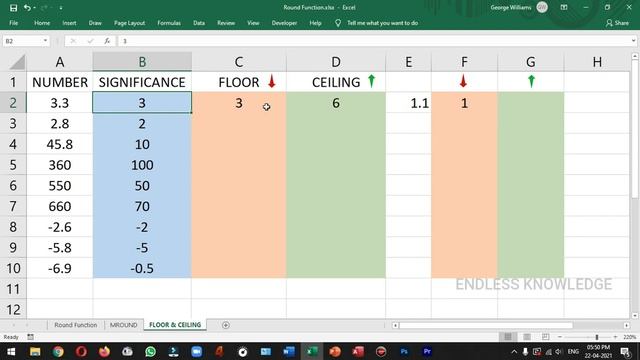Select cell D2 containing 6

[336, 103]
